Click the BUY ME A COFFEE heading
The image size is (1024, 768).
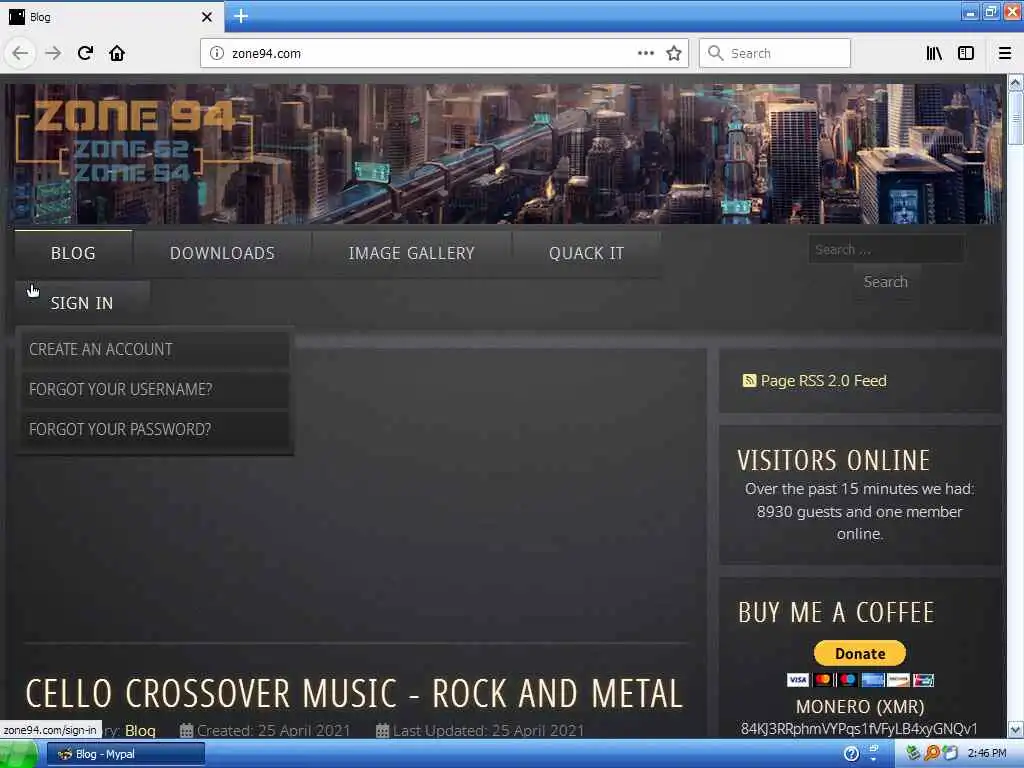click(837, 613)
